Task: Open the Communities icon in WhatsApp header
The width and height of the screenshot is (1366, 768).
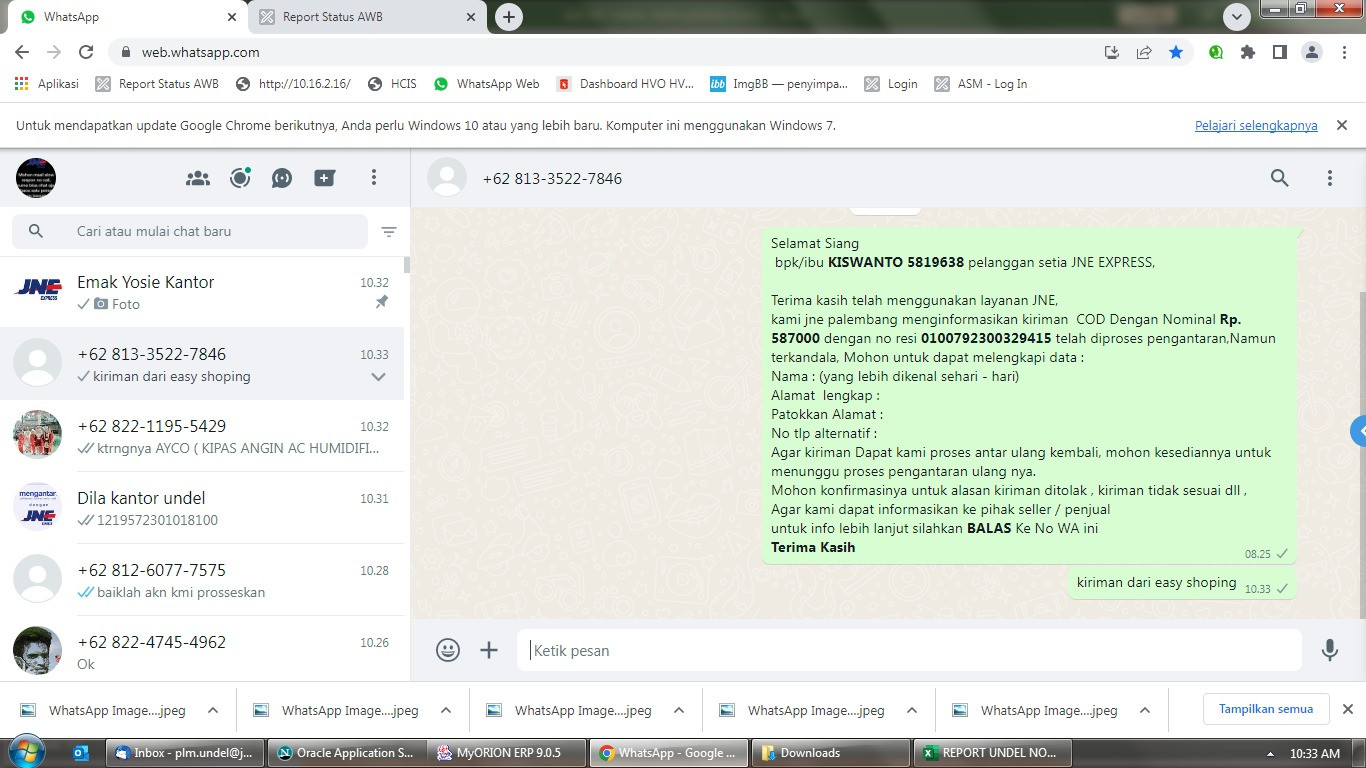Action: tap(198, 178)
